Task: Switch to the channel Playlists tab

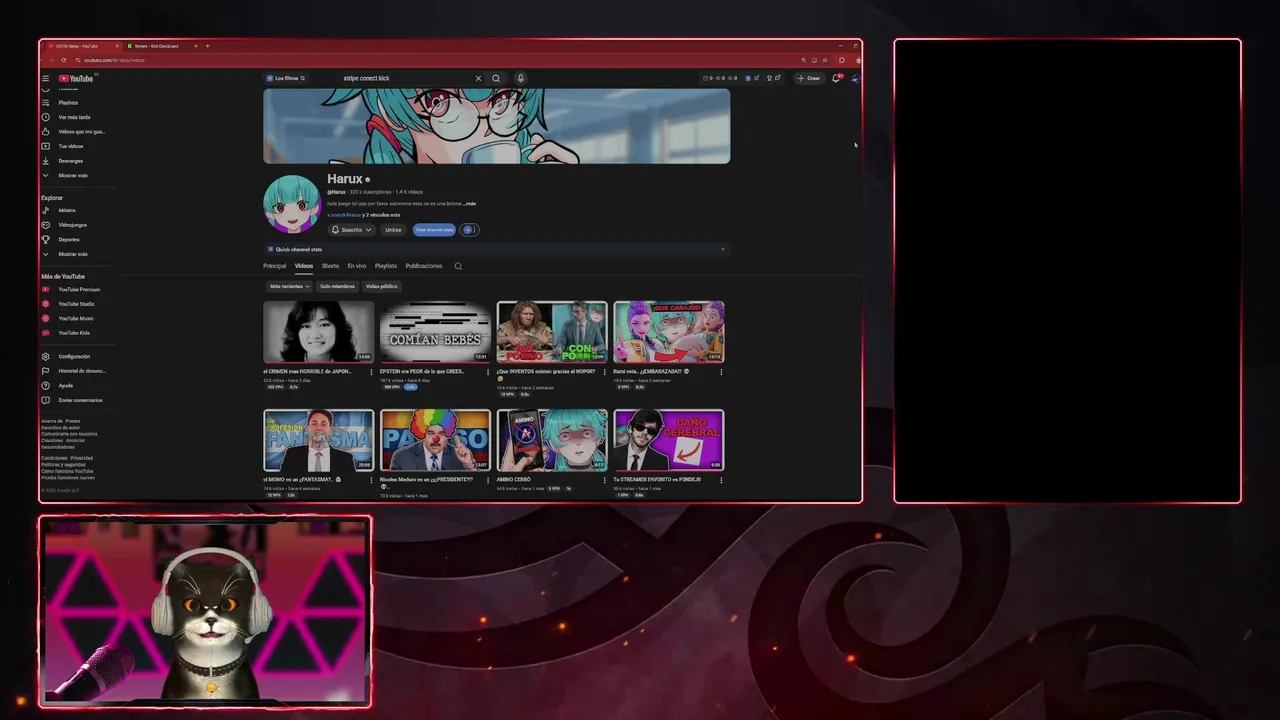Action: coord(386,266)
